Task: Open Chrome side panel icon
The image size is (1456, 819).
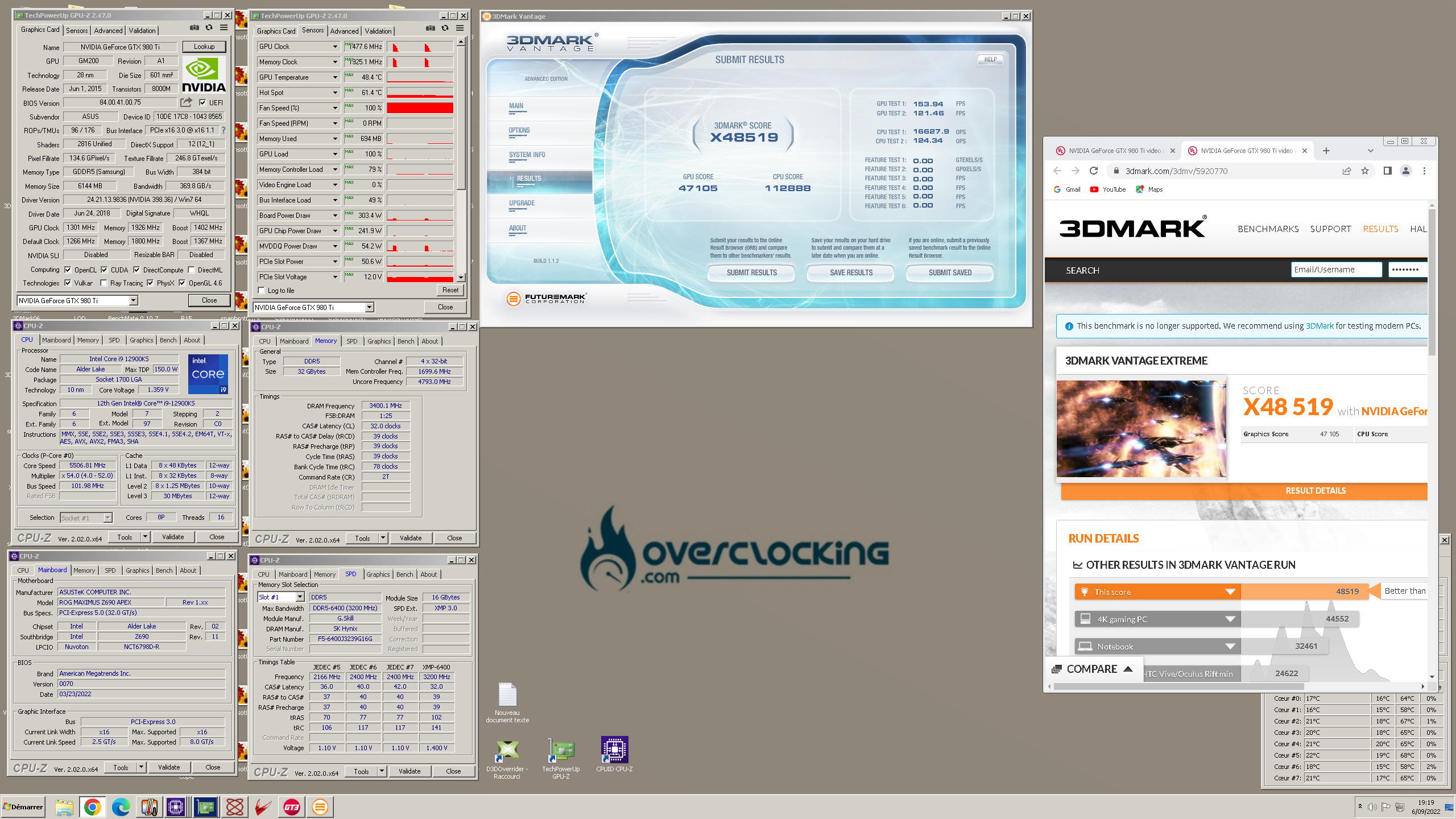Action: pos(1388,171)
